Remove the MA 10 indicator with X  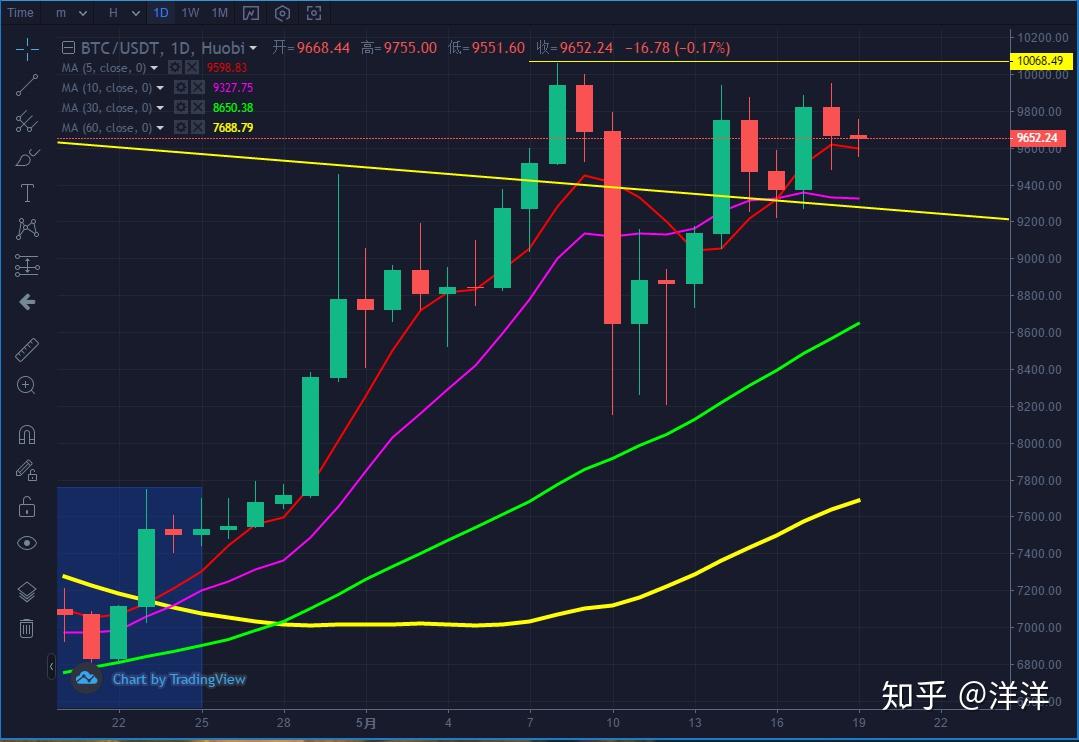(x=197, y=87)
